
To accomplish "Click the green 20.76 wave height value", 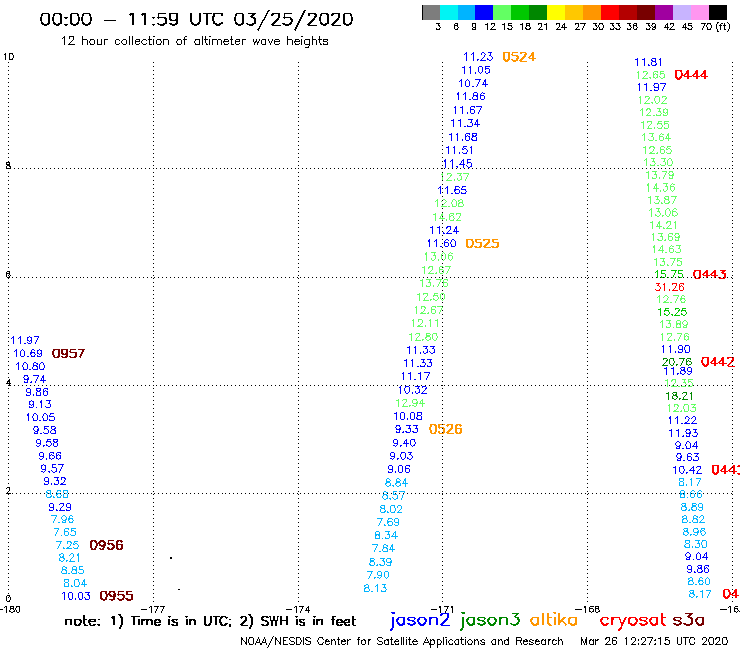I will pyautogui.click(x=677, y=362).
